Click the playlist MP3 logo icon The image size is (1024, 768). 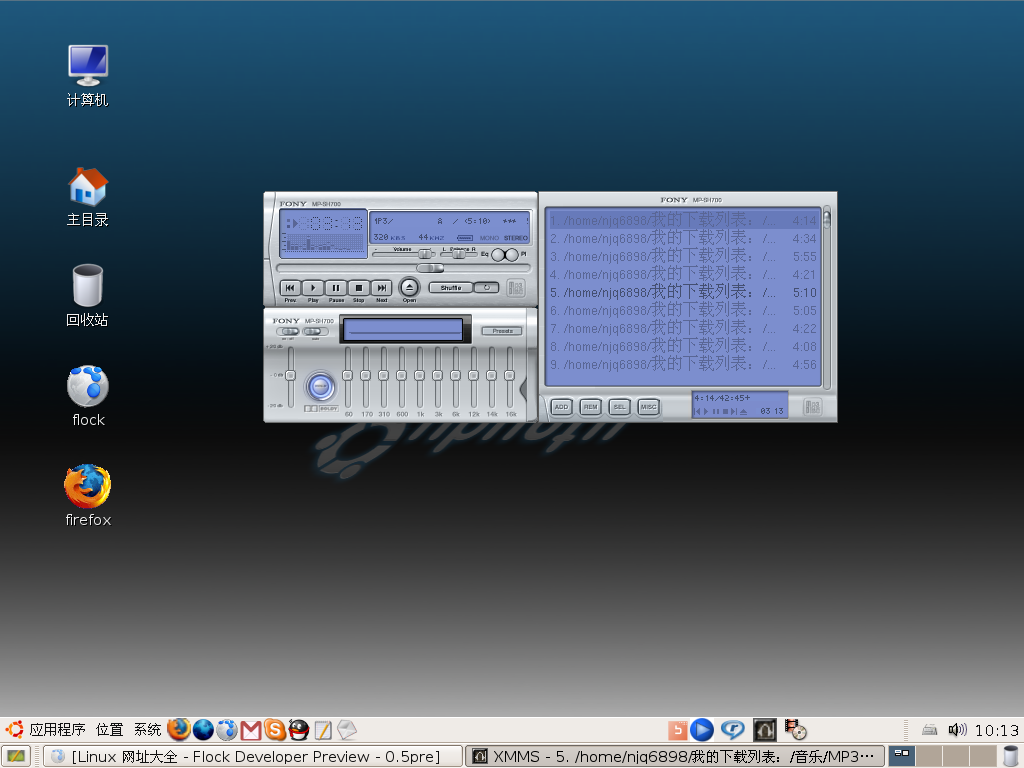pyautogui.click(x=812, y=407)
